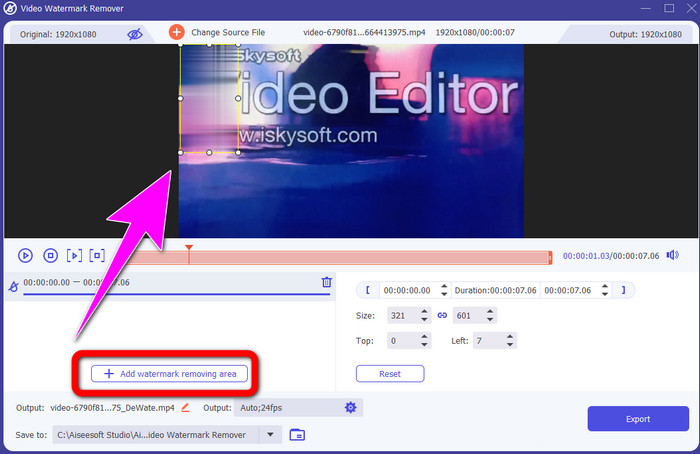Click Add watermark removing area button
The width and height of the screenshot is (700, 454).
click(x=169, y=374)
